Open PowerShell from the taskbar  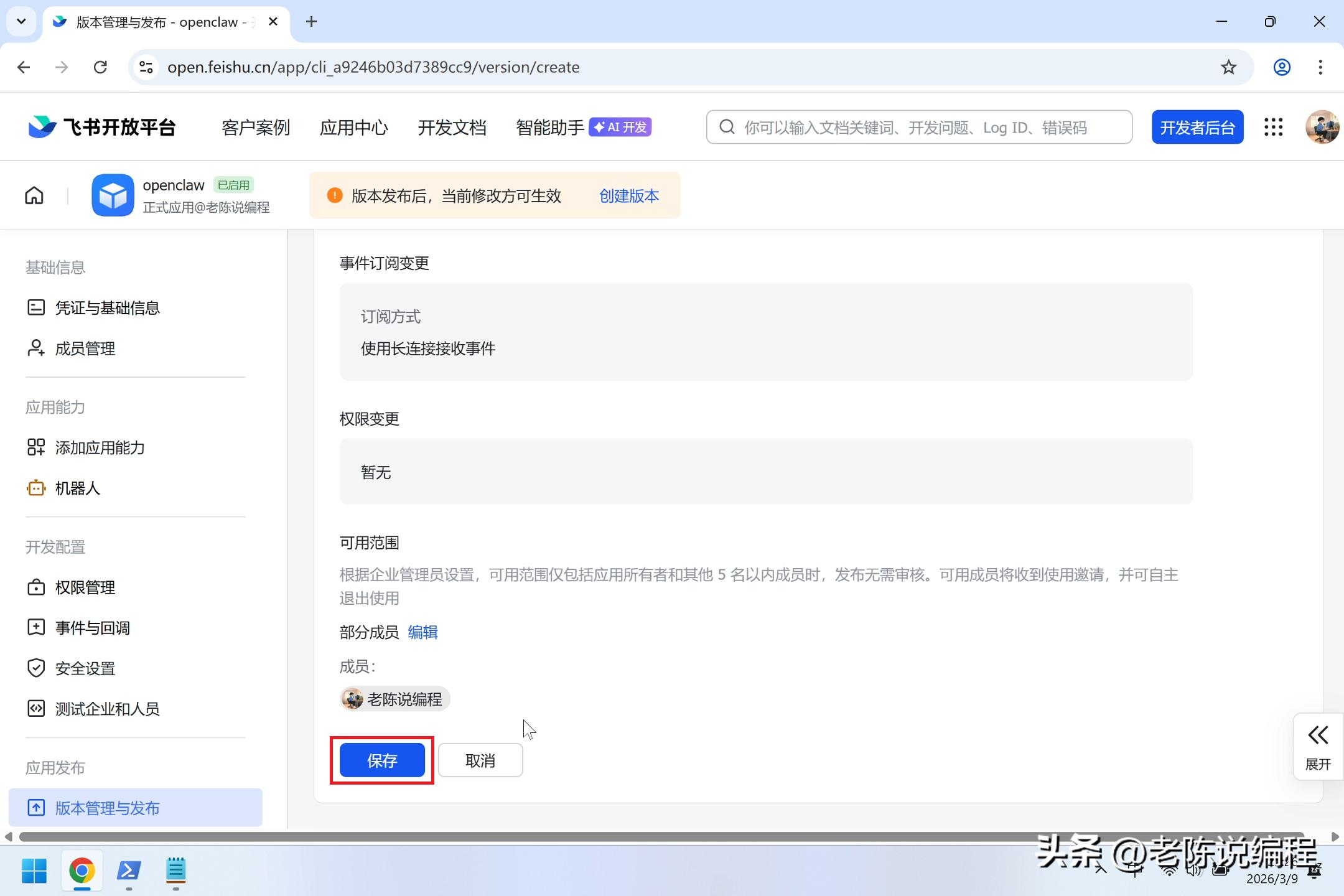click(129, 870)
